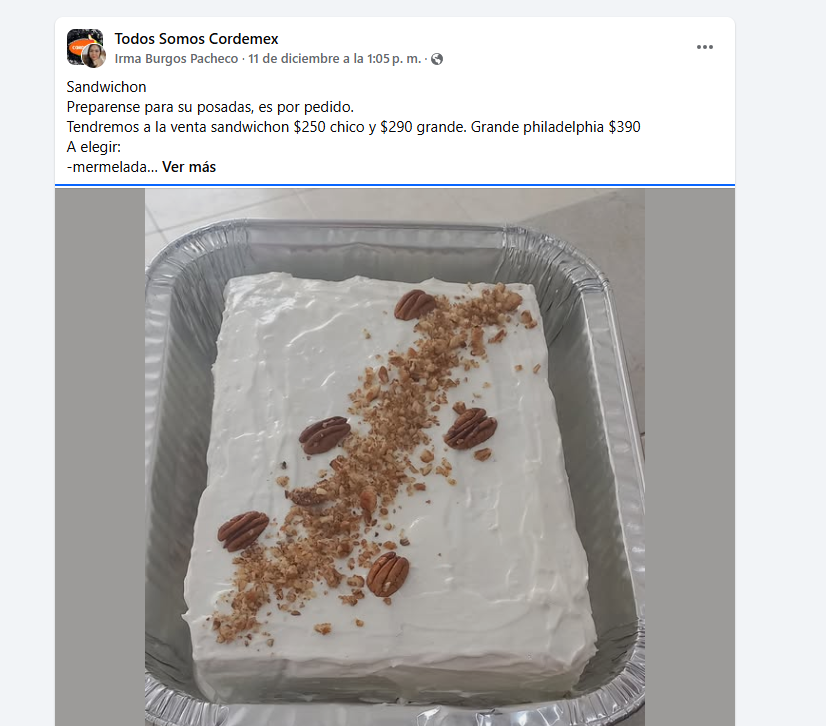
Task: Open the 11 de diciembre timestamp link
Action: 335,59
